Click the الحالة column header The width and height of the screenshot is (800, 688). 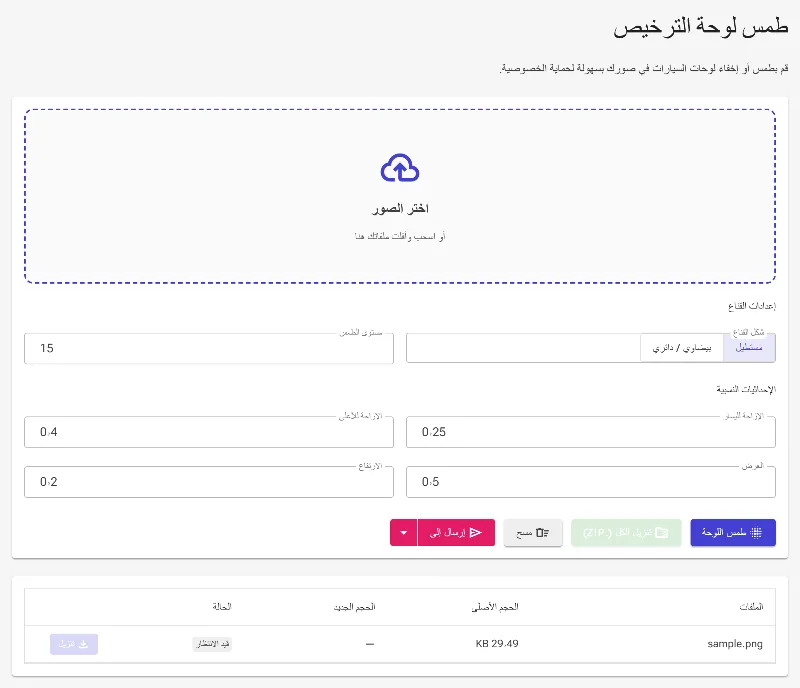point(222,606)
